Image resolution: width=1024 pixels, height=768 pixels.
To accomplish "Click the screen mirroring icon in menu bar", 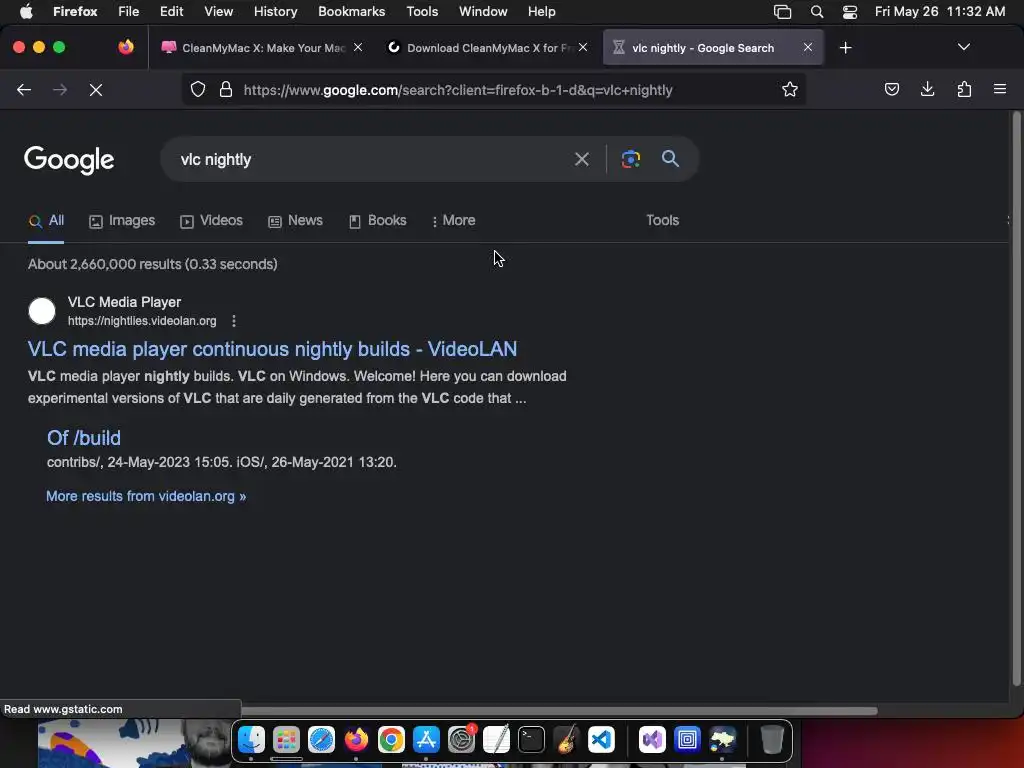I will point(782,12).
